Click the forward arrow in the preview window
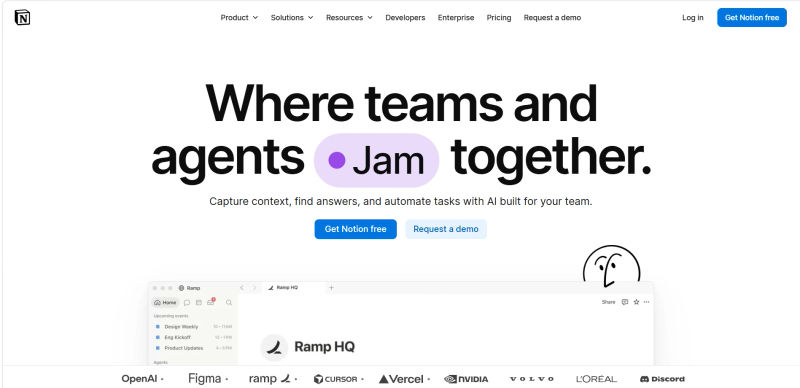 (x=254, y=288)
